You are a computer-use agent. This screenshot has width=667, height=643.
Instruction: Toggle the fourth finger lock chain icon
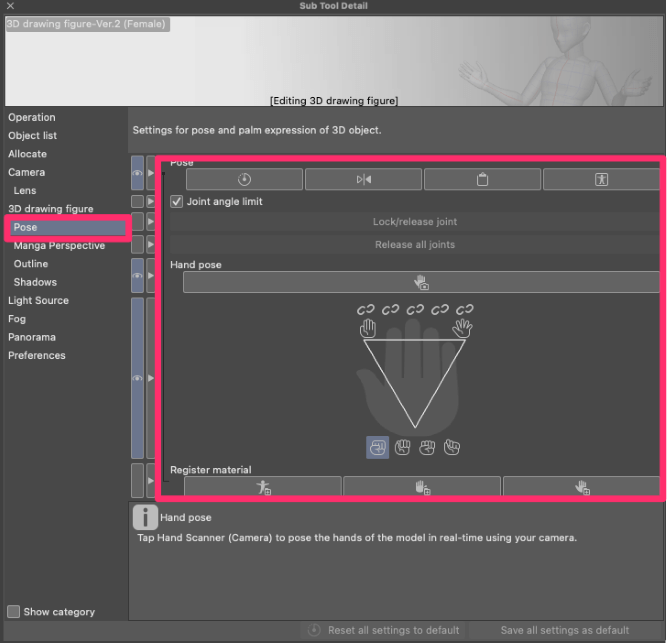point(439,310)
